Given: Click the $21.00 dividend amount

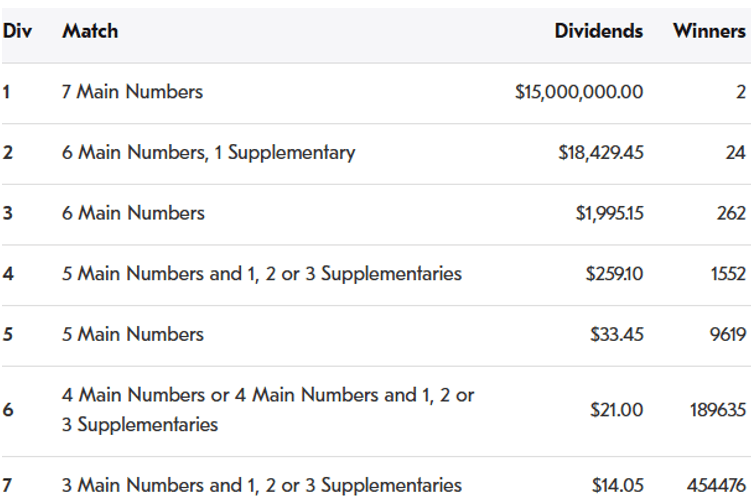Looking at the screenshot, I should coord(617,409).
